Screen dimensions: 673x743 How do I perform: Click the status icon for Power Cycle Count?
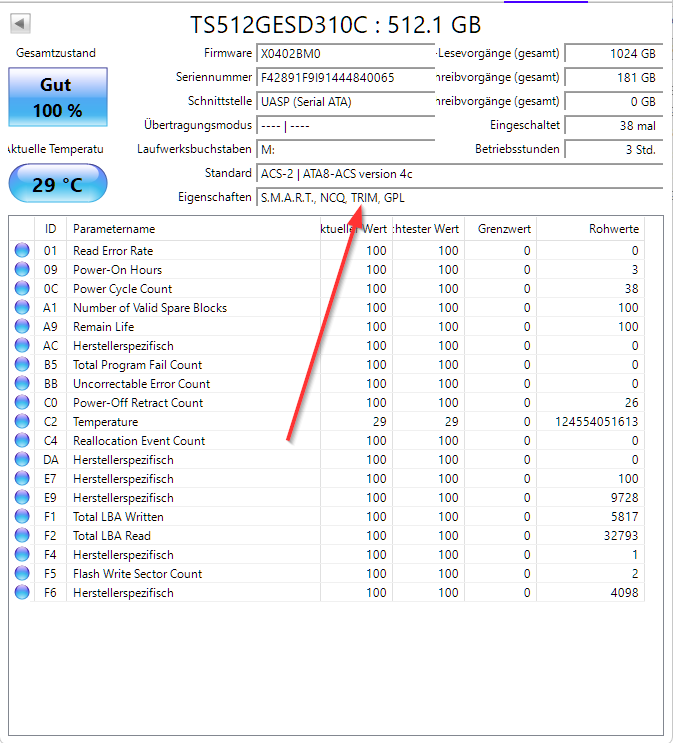click(22, 288)
